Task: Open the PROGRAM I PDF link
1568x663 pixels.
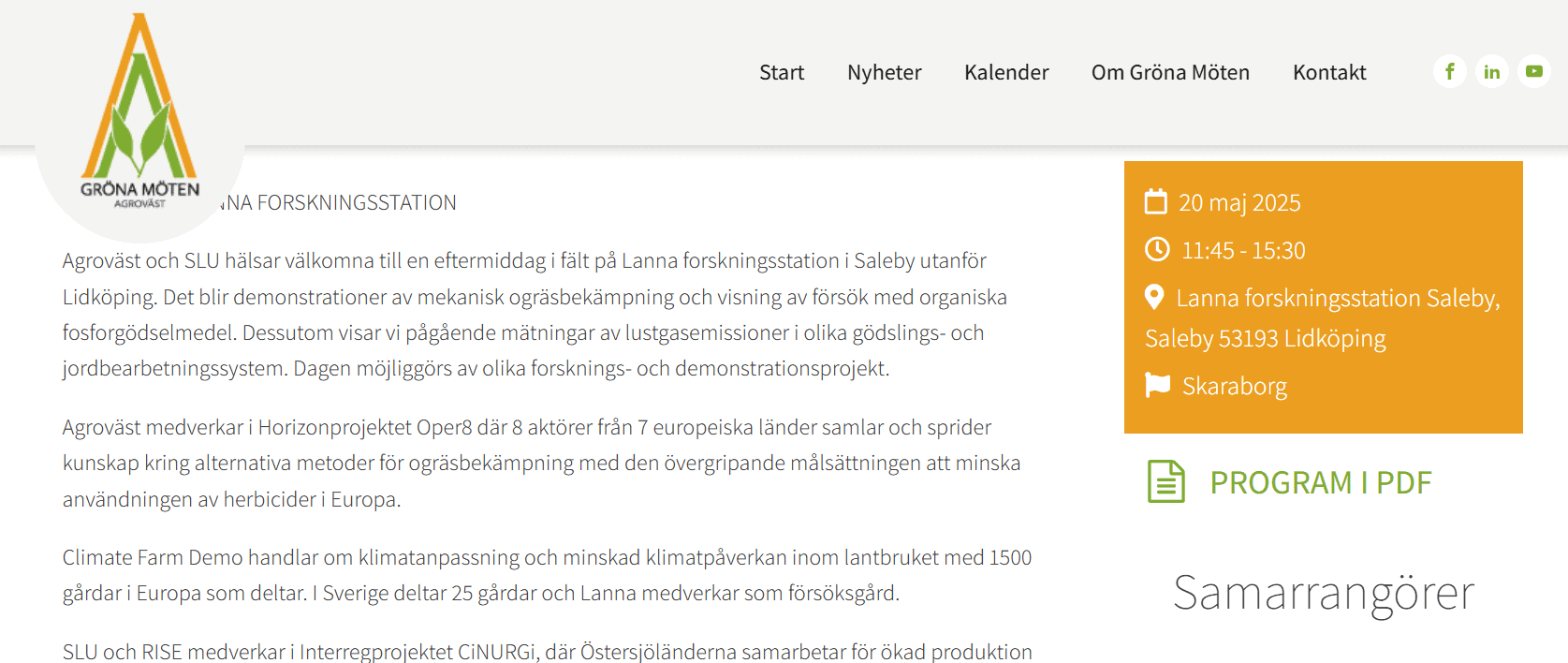Action: [1321, 482]
